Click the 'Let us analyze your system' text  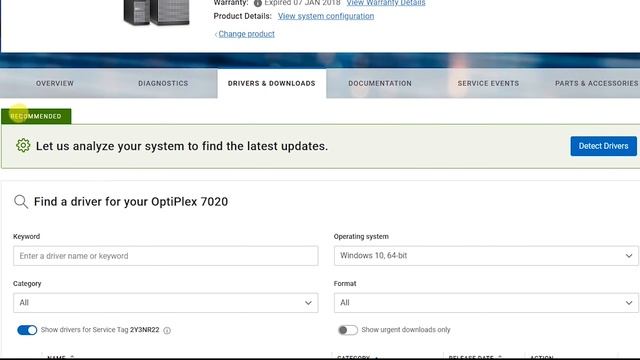182,146
